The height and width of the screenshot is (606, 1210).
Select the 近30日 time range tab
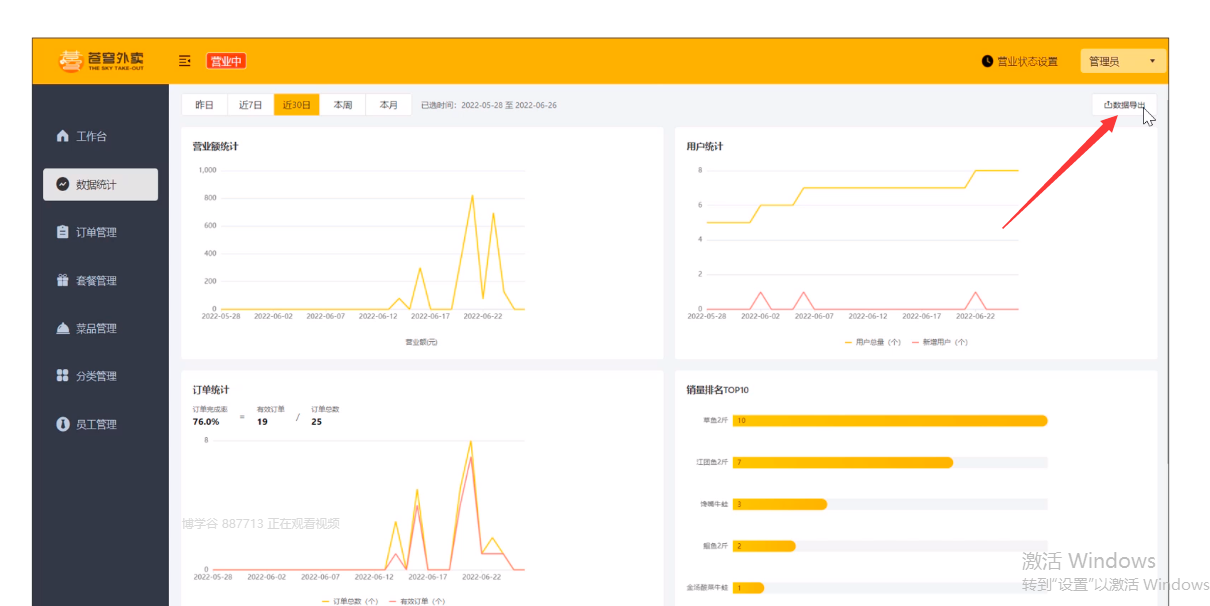297,104
